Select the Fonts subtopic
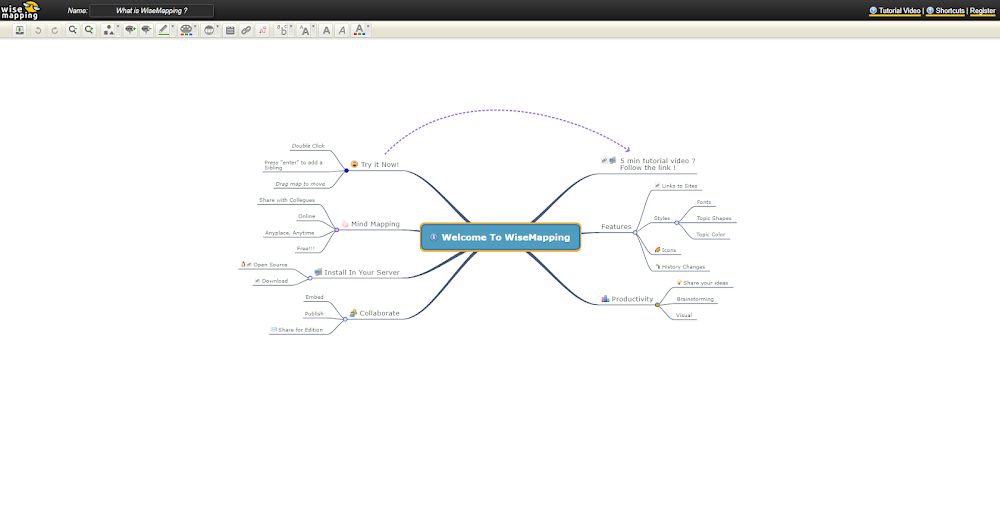Viewport: 1000px width, 509px height. [704, 202]
